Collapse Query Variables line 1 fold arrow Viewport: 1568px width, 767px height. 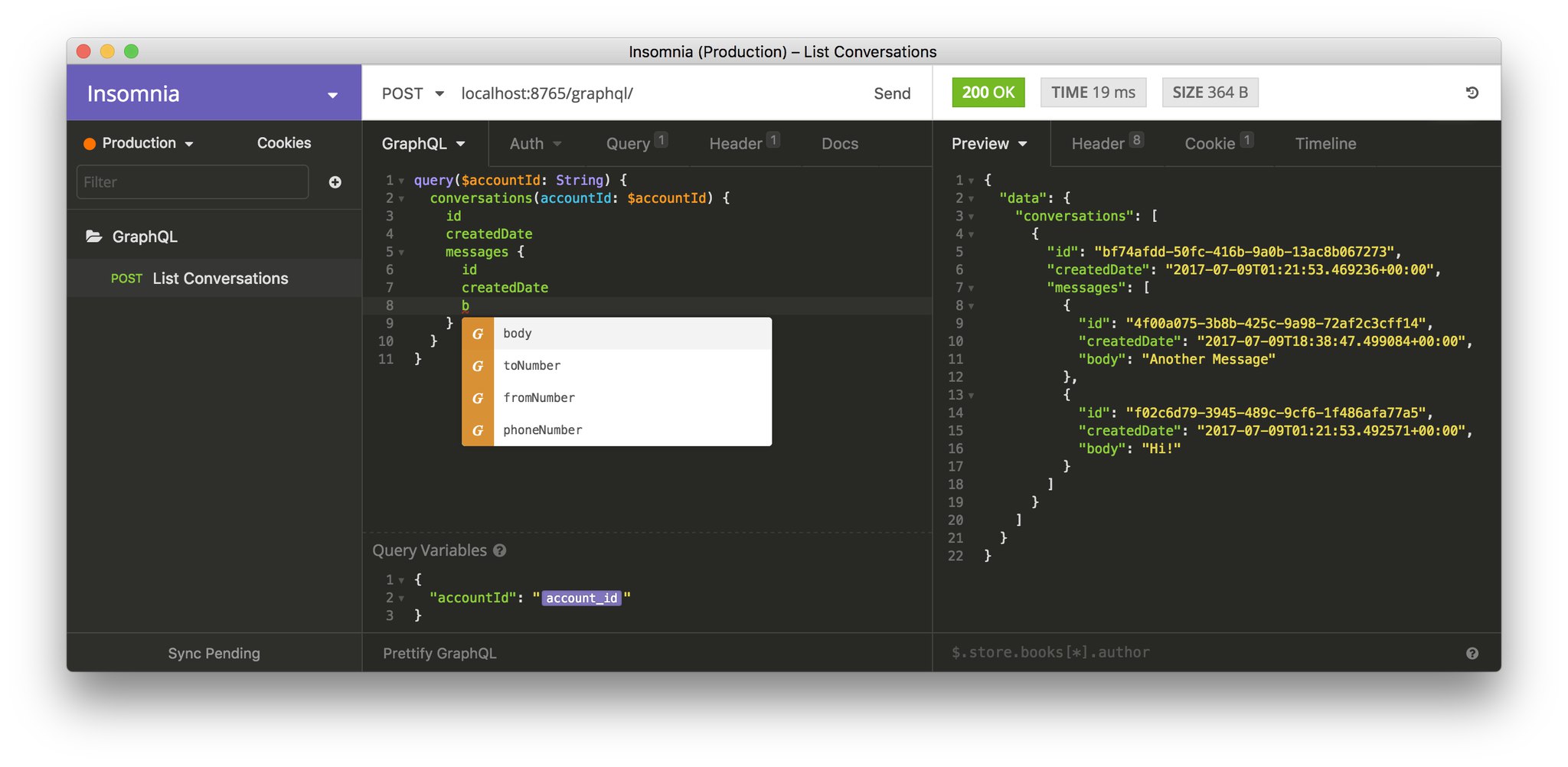[401, 581]
